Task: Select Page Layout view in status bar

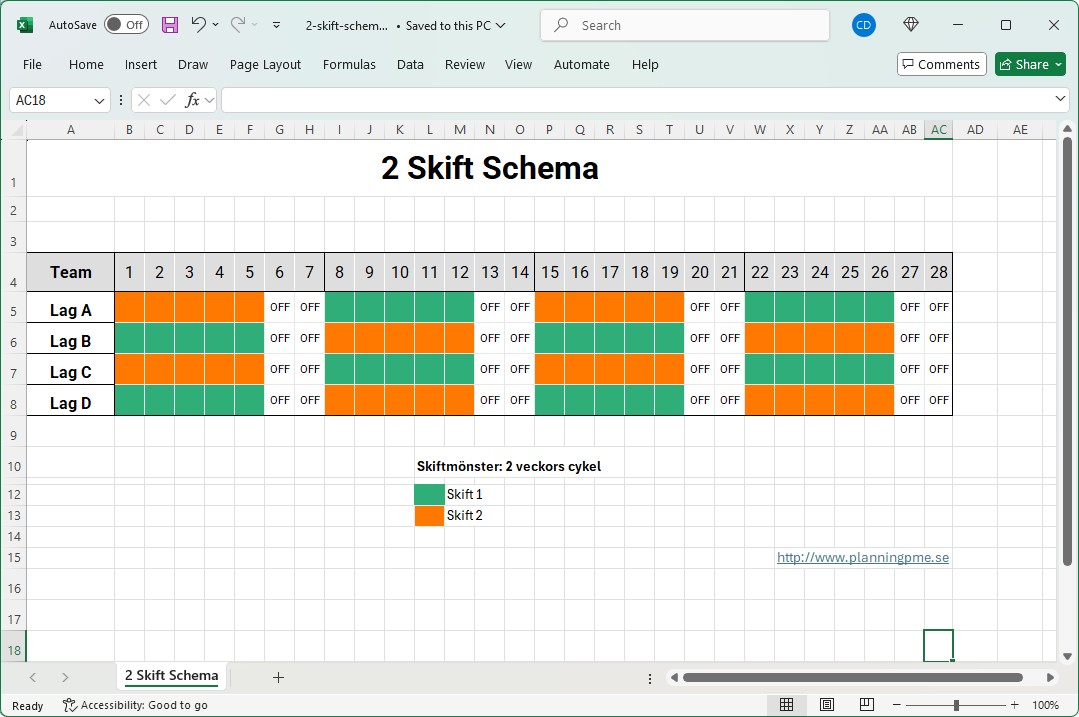Action: click(827, 705)
